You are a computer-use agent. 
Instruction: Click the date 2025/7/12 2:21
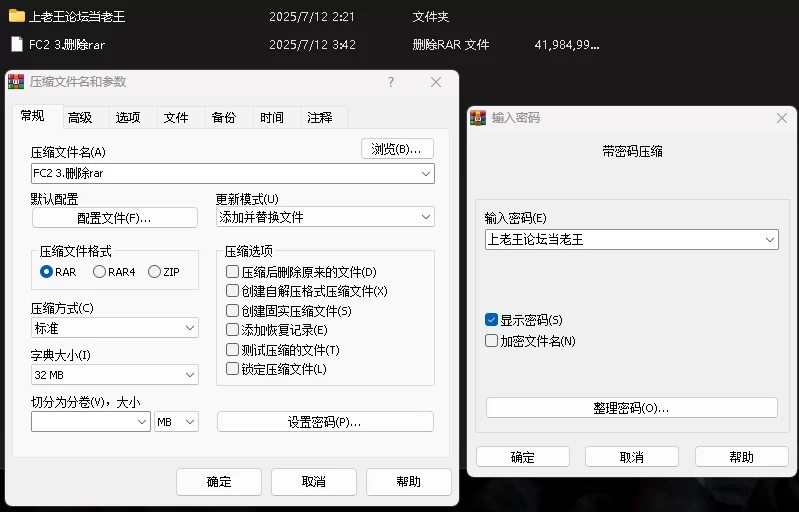point(312,16)
